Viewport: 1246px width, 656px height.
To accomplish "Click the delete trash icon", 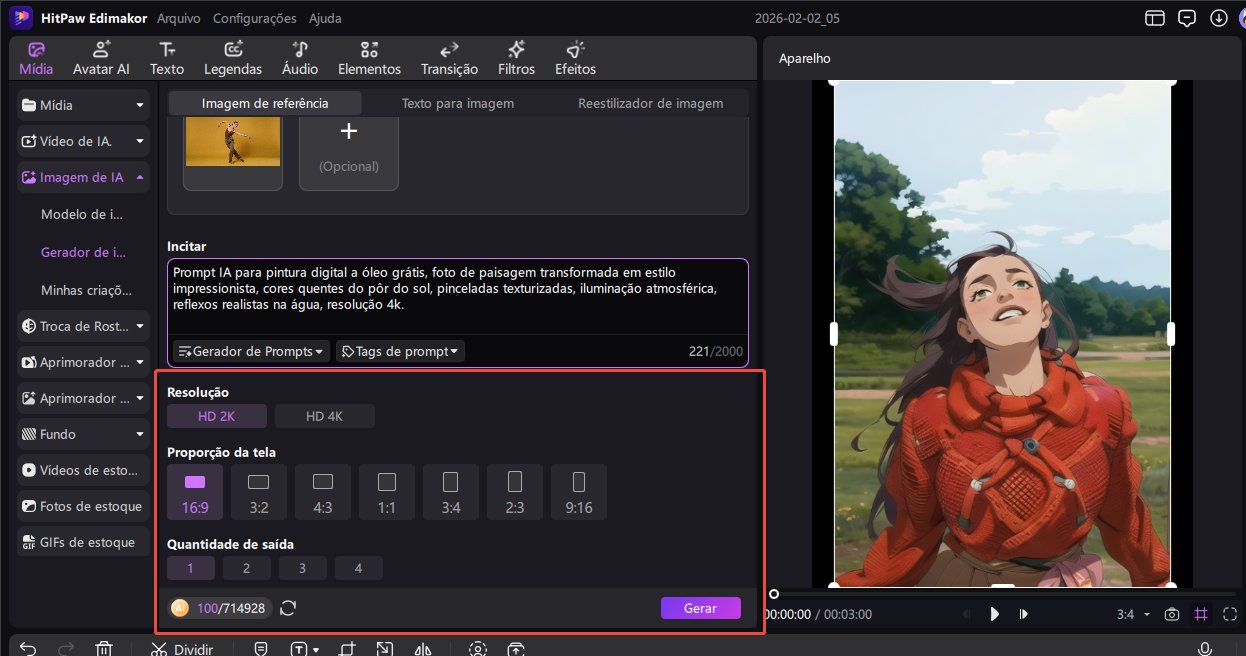I will coord(103,648).
